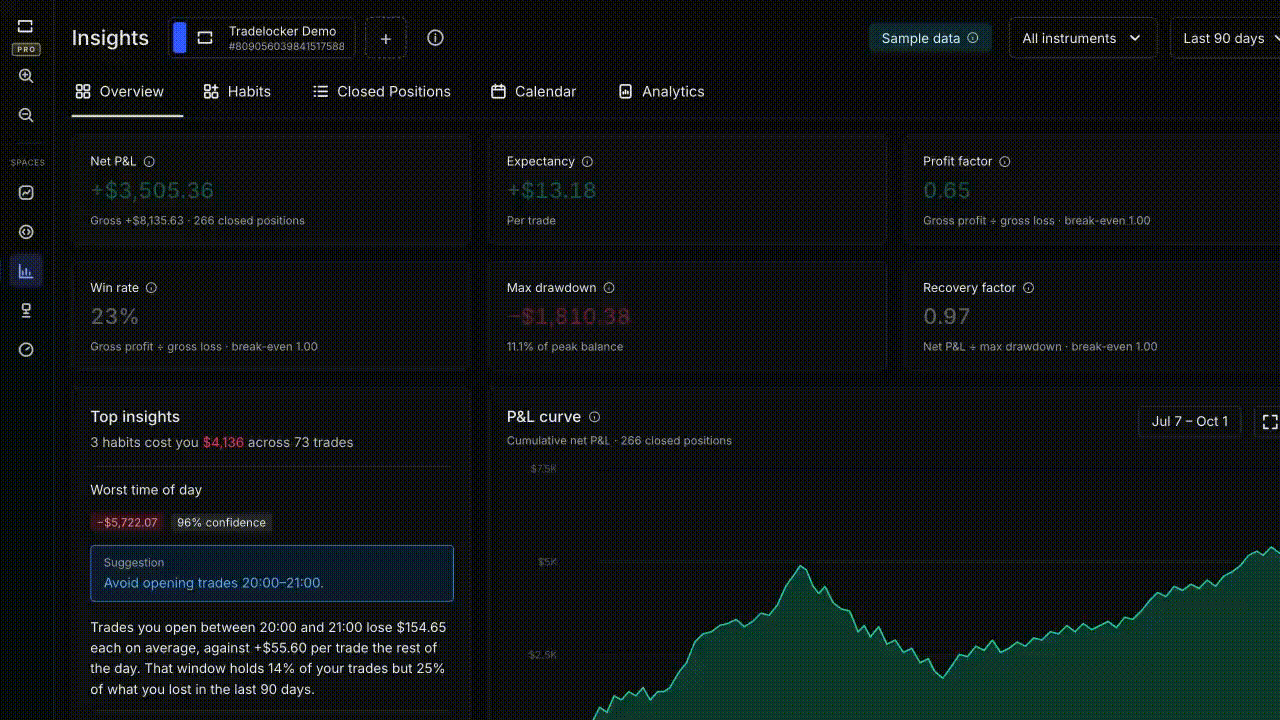Click the info icon beside the add account button
Image resolution: width=1280 pixels, height=720 pixels.
(x=435, y=38)
